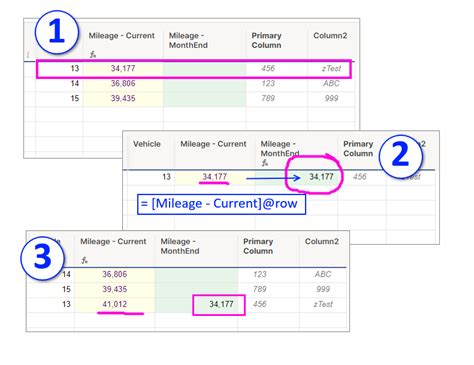Click the "39,435" cell in screenshot 1
Image resolution: width=474 pixels, height=365 pixels.
coord(123,99)
